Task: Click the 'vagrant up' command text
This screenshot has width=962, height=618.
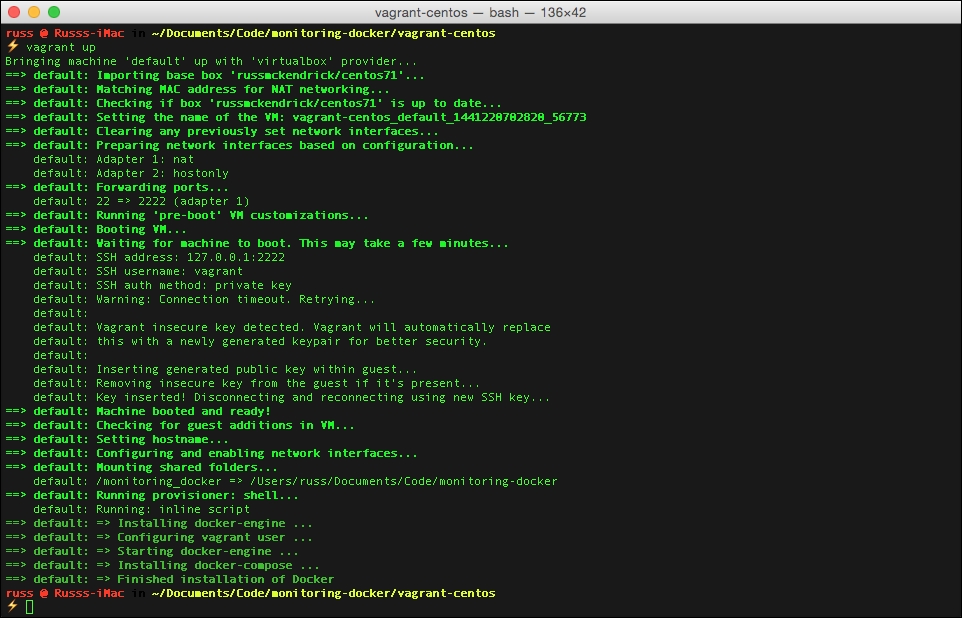Action: 61,47
